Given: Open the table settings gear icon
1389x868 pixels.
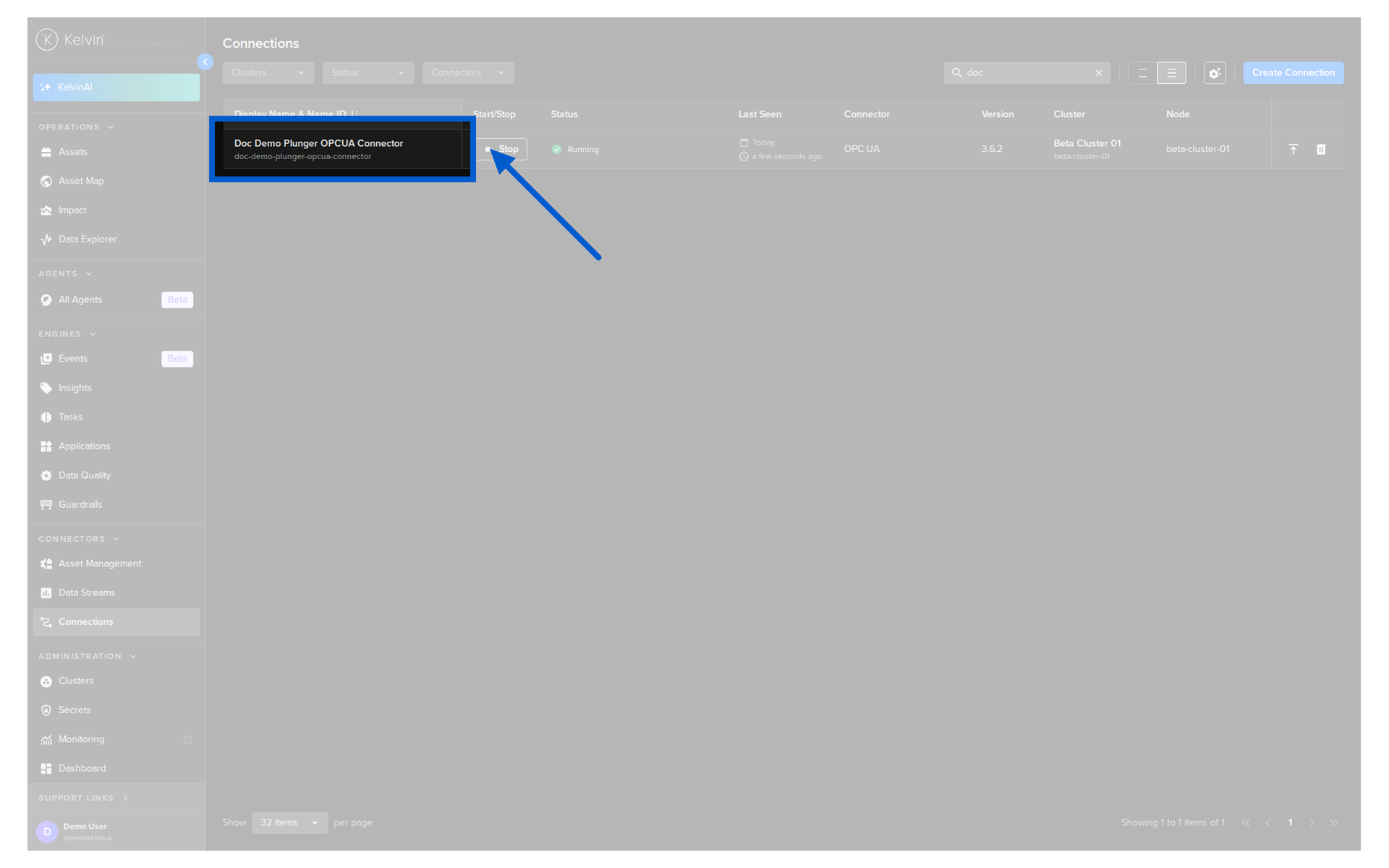Looking at the screenshot, I should pyautogui.click(x=1215, y=73).
